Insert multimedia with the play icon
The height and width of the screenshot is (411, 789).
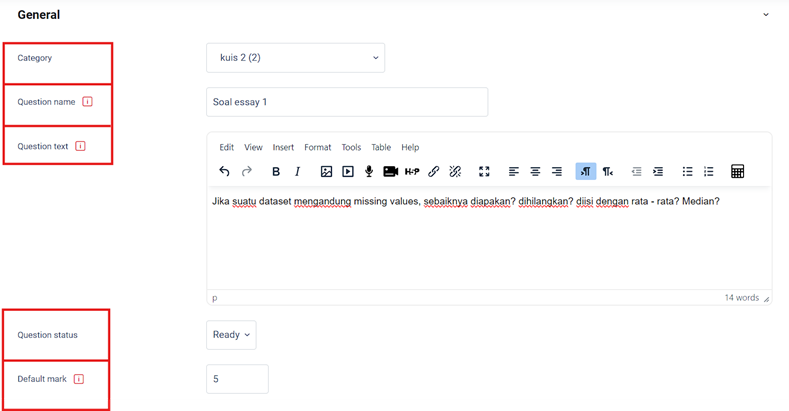tap(348, 172)
